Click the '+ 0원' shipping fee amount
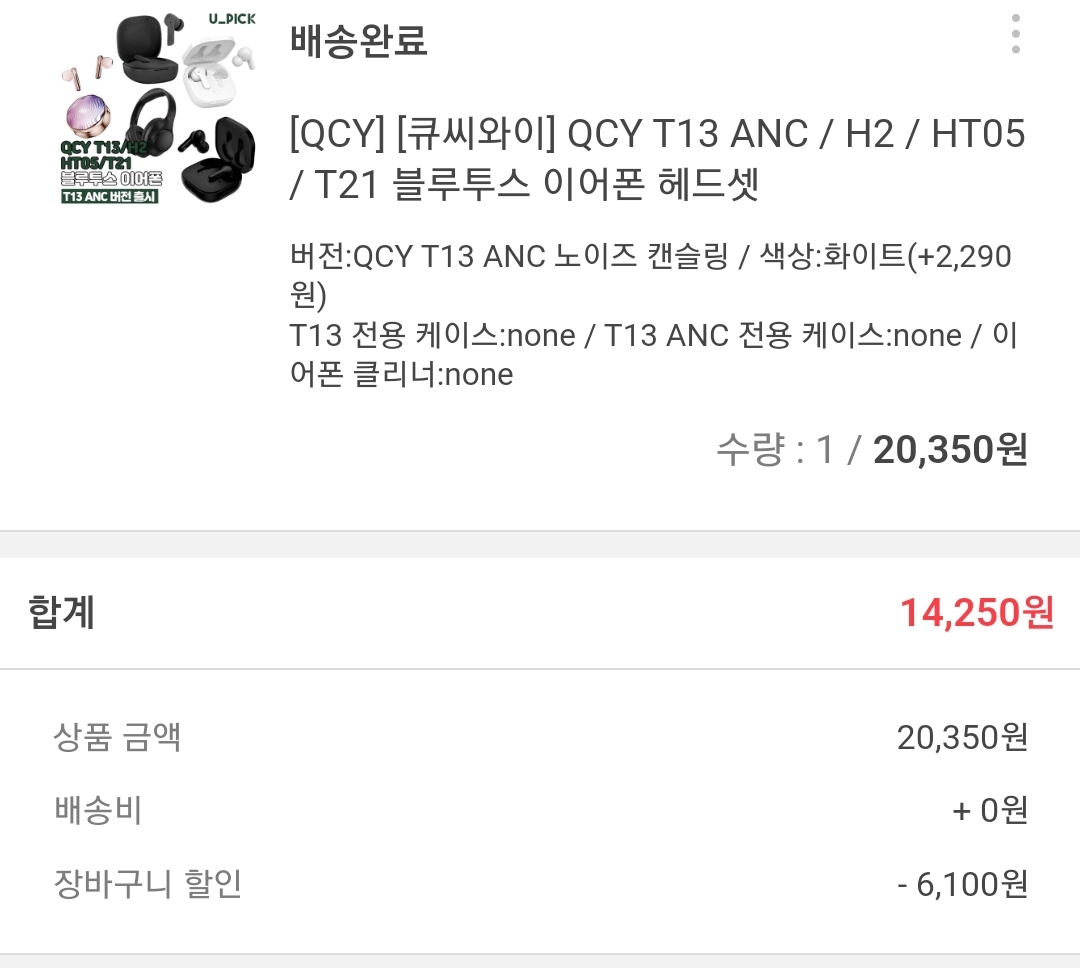This screenshot has width=1080, height=968. [989, 810]
